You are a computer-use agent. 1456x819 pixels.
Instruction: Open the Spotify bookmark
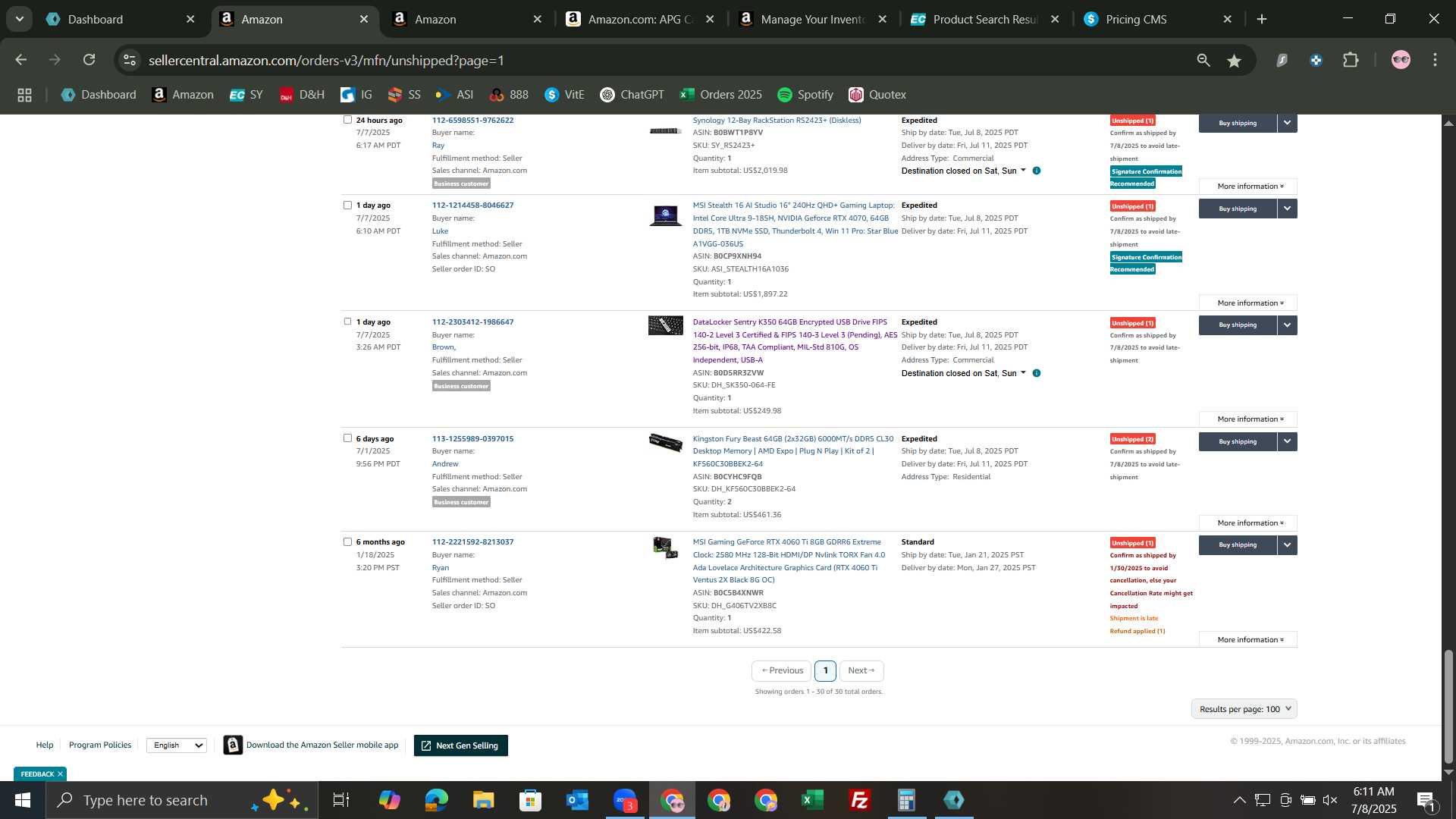click(x=805, y=95)
